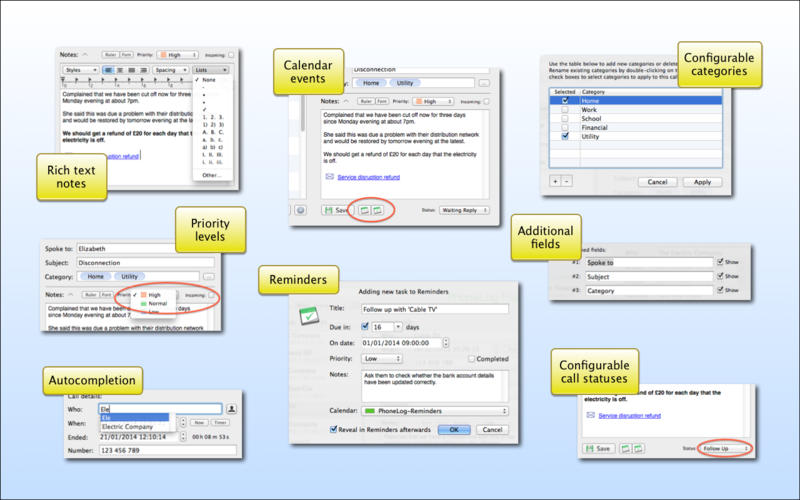The height and width of the screenshot is (500, 800).
Task: Click Number field 123 456 789
Action: click(x=168, y=450)
